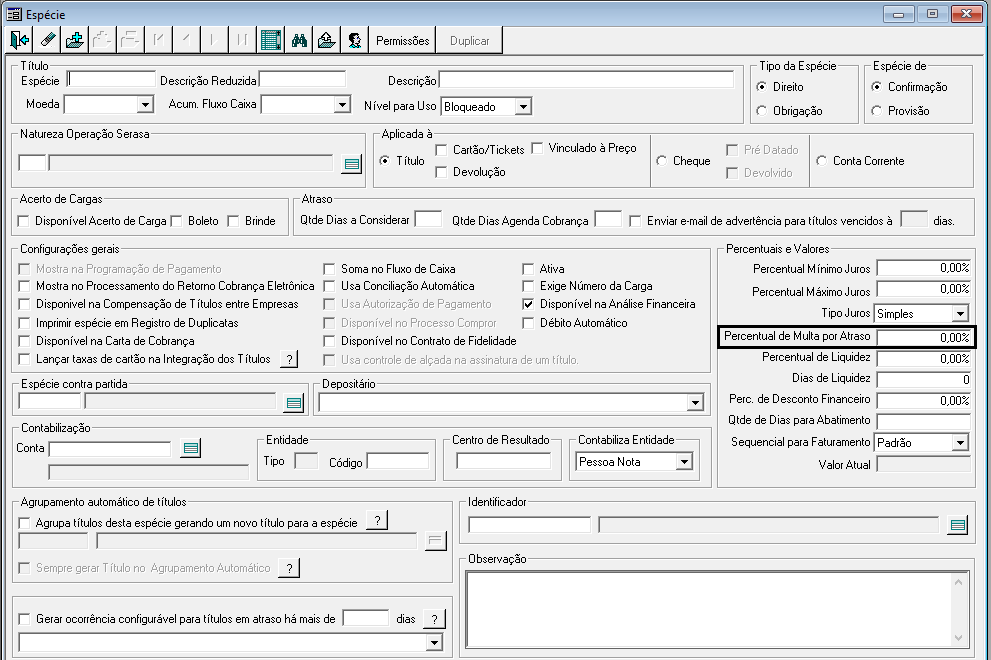Click the Dias de Liquidez field
Image resolution: width=991 pixels, height=660 pixels.
(x=923, y=379)
